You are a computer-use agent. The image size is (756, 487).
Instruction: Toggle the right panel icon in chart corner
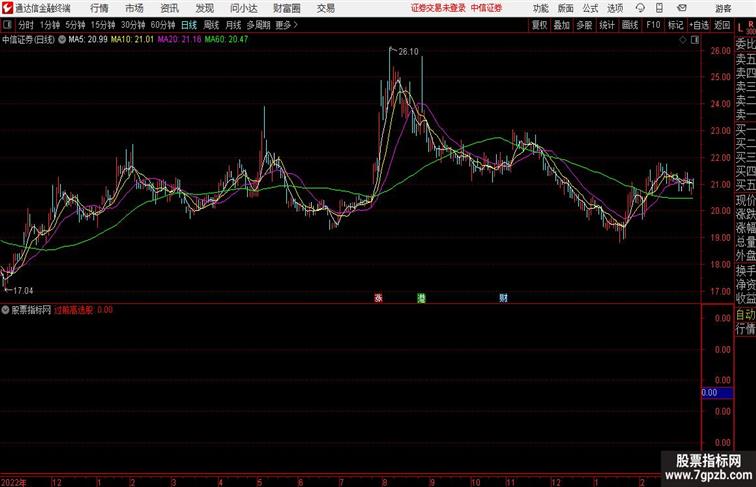click(x=695, y=40)
